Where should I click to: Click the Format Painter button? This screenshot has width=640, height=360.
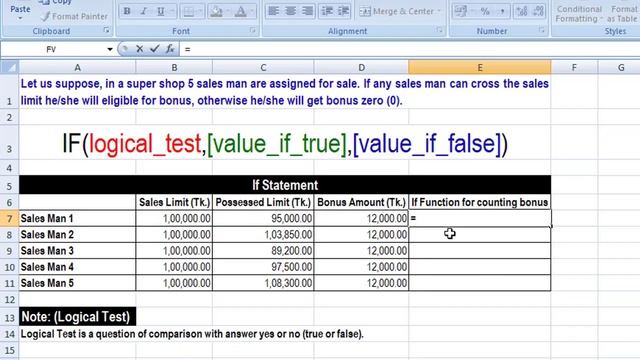[74, 16]
